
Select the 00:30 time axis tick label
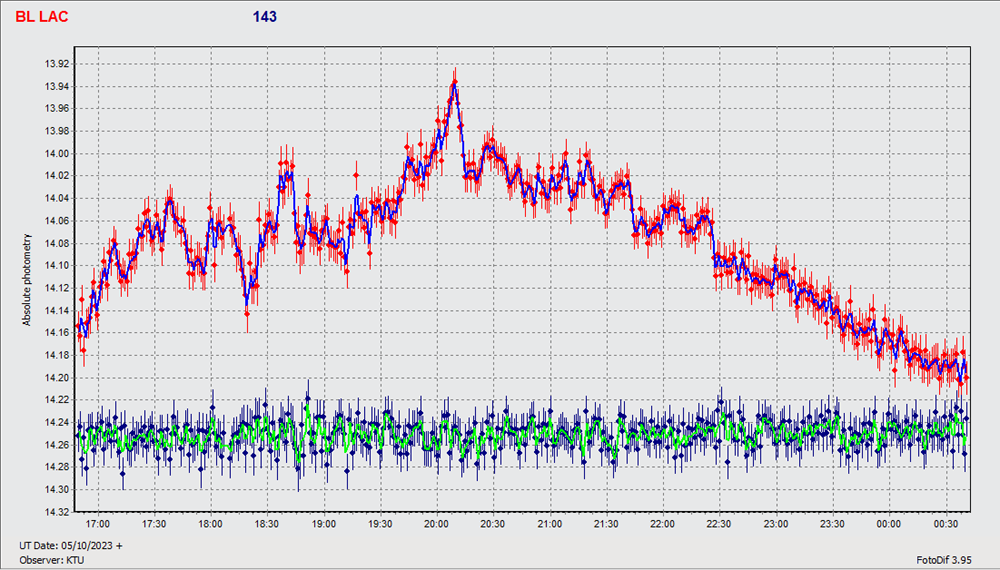[945, 523]
